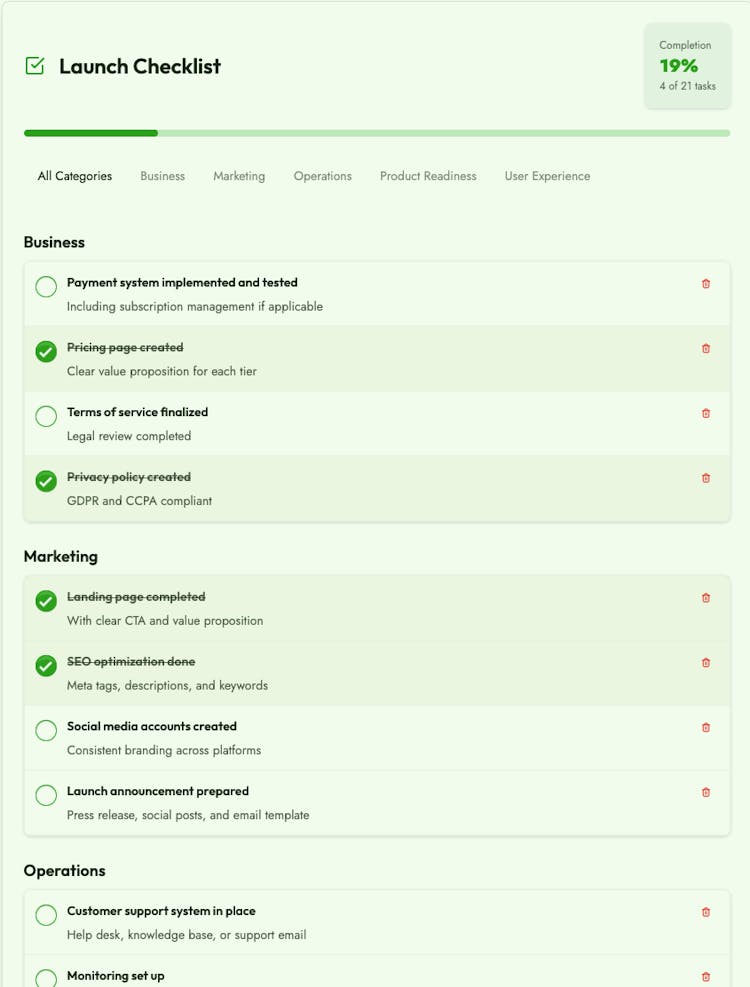Mark Terms of service finalized as done
Viewport: 750px width, 987px height.
pyautogui.click(x=46, y=416)
